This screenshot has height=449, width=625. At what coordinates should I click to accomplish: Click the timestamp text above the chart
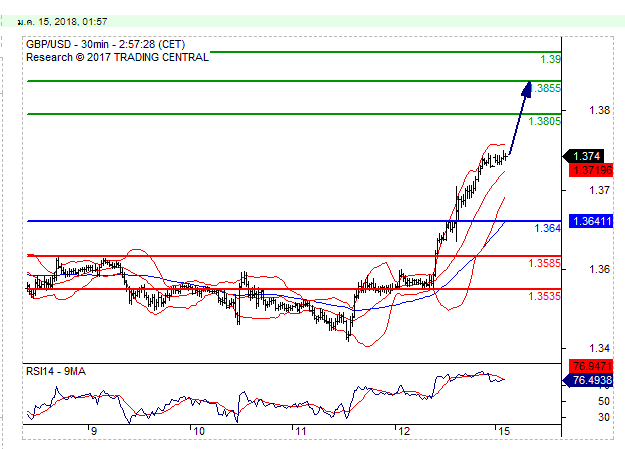tap(56, 22)
